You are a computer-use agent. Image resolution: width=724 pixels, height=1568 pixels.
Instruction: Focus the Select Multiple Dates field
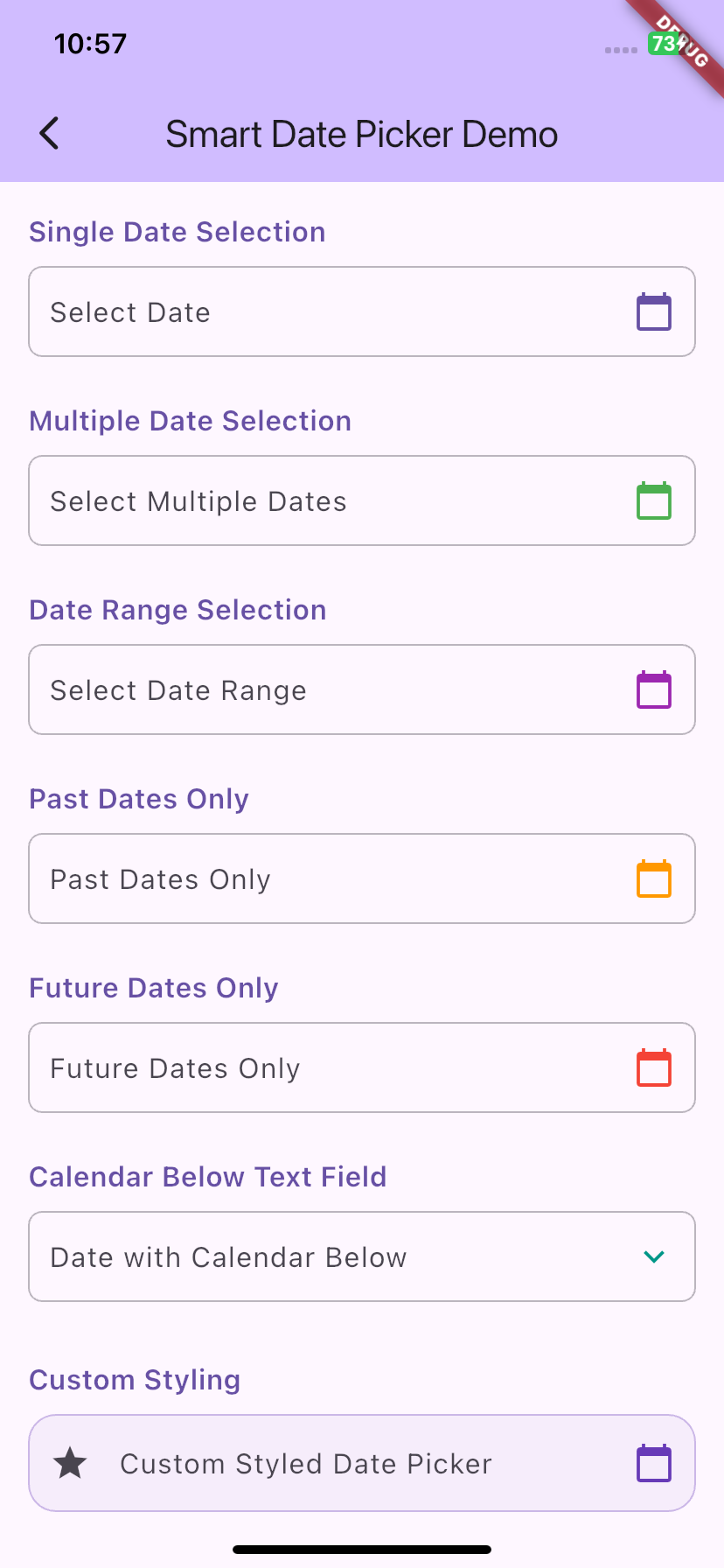coord(362,500)
